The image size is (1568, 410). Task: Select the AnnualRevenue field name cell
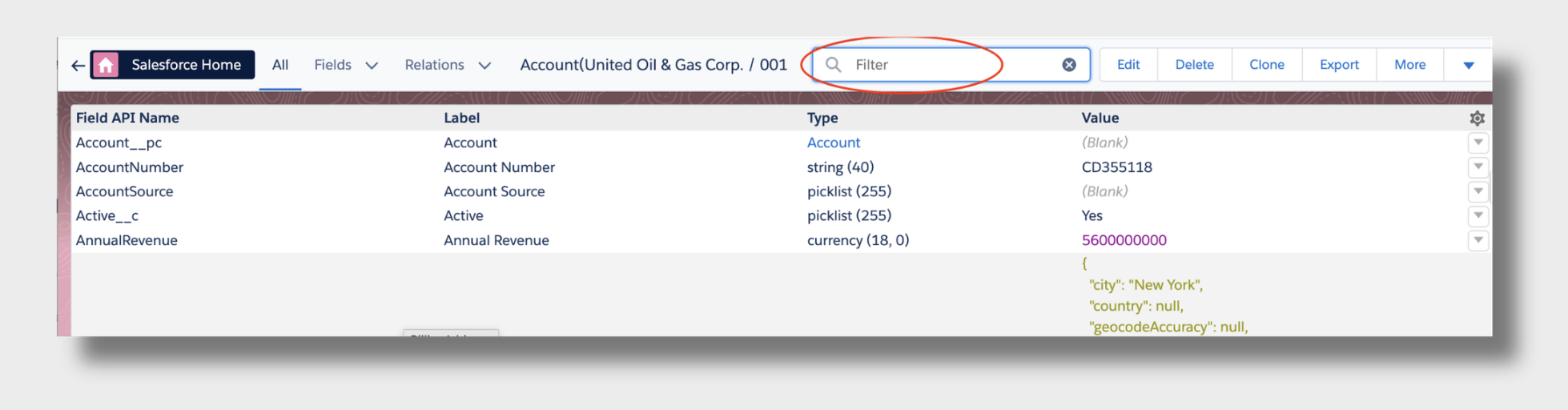click(x=127, y=240)
